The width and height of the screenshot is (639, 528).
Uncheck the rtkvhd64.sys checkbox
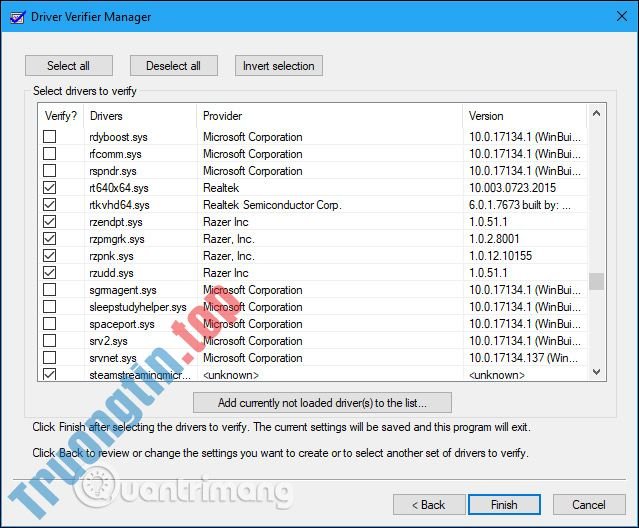coord(50,205)
